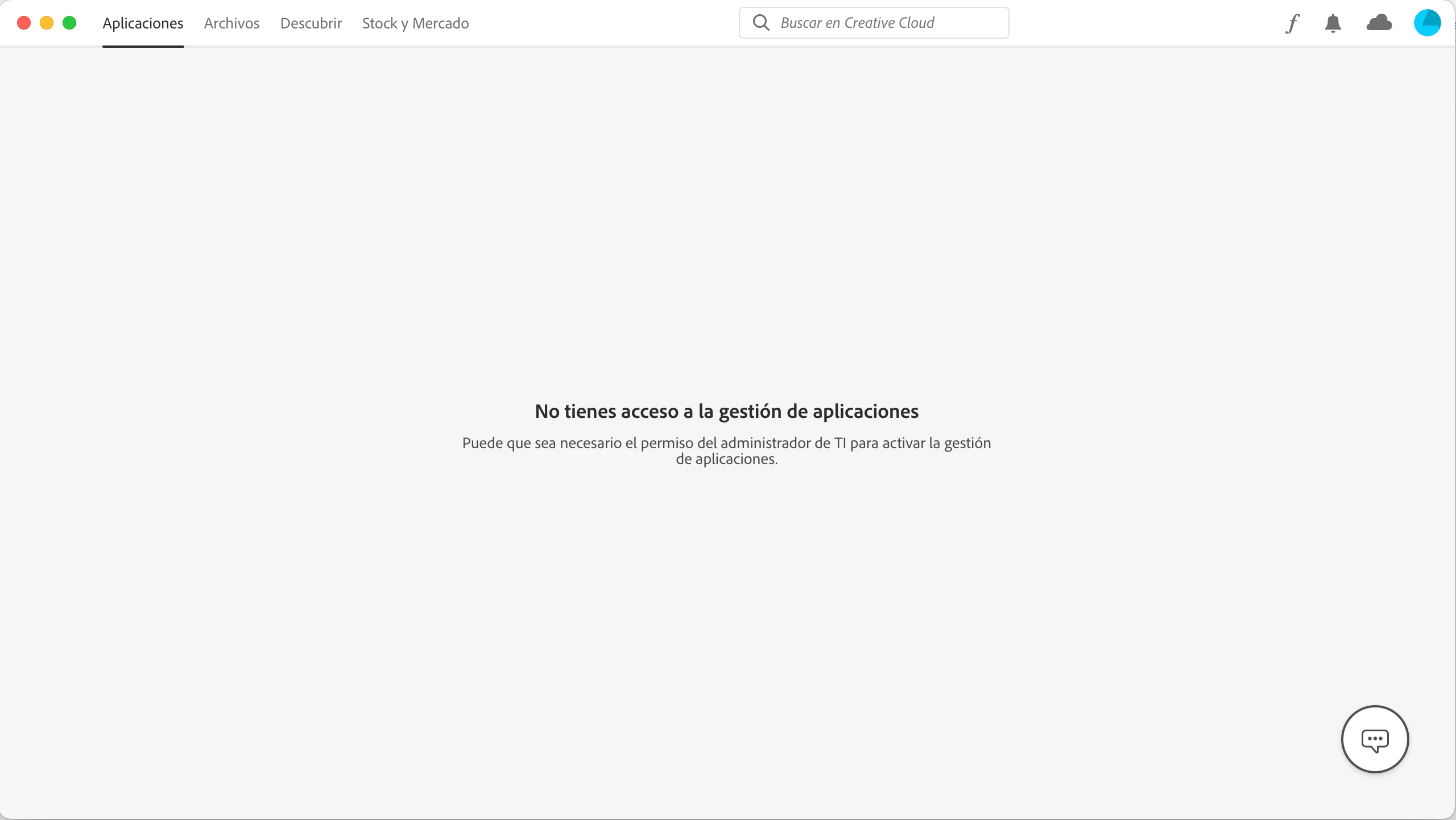1456x820 pixels.
Task: Check cloud sync status icon
Action: point(1379,23)
